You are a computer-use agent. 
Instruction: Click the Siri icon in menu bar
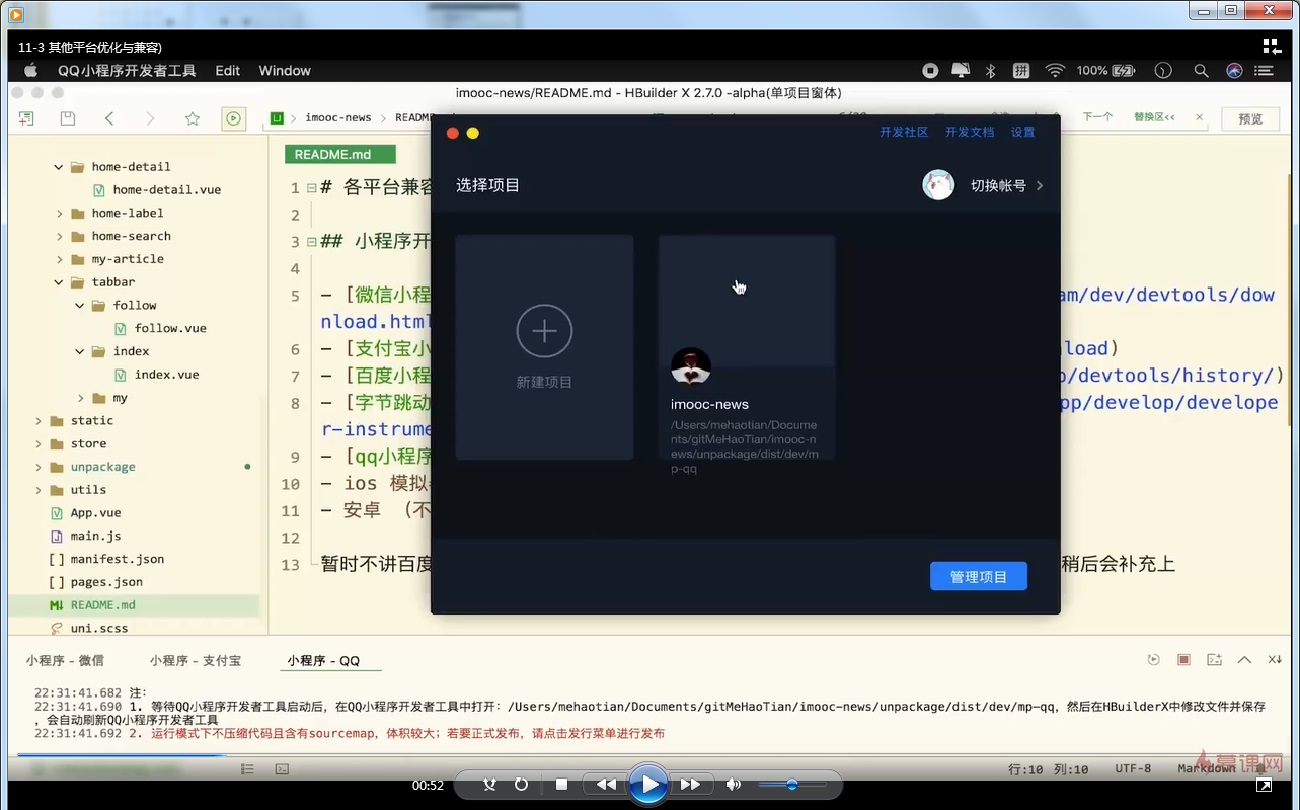(1234, 70)
